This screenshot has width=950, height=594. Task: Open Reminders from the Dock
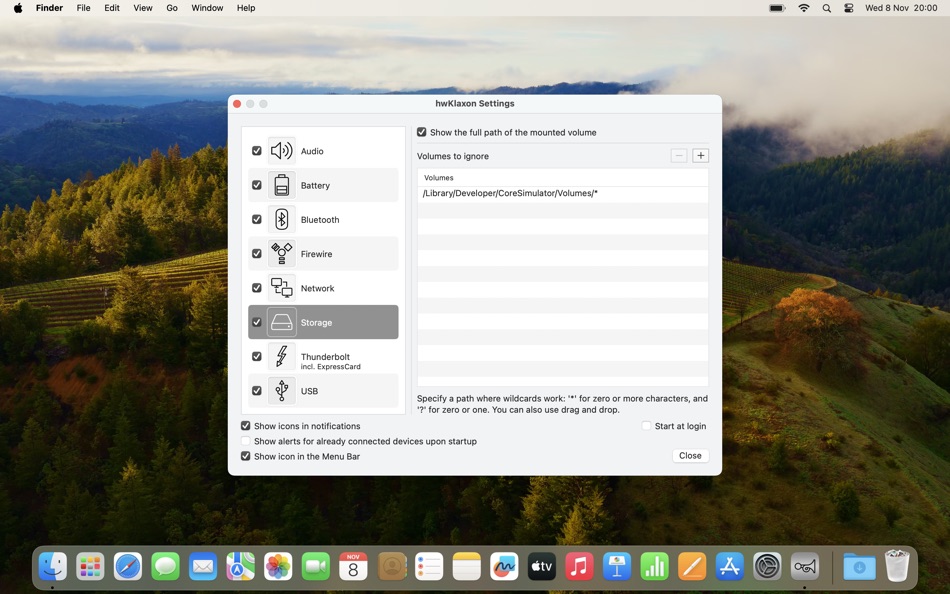429,567
